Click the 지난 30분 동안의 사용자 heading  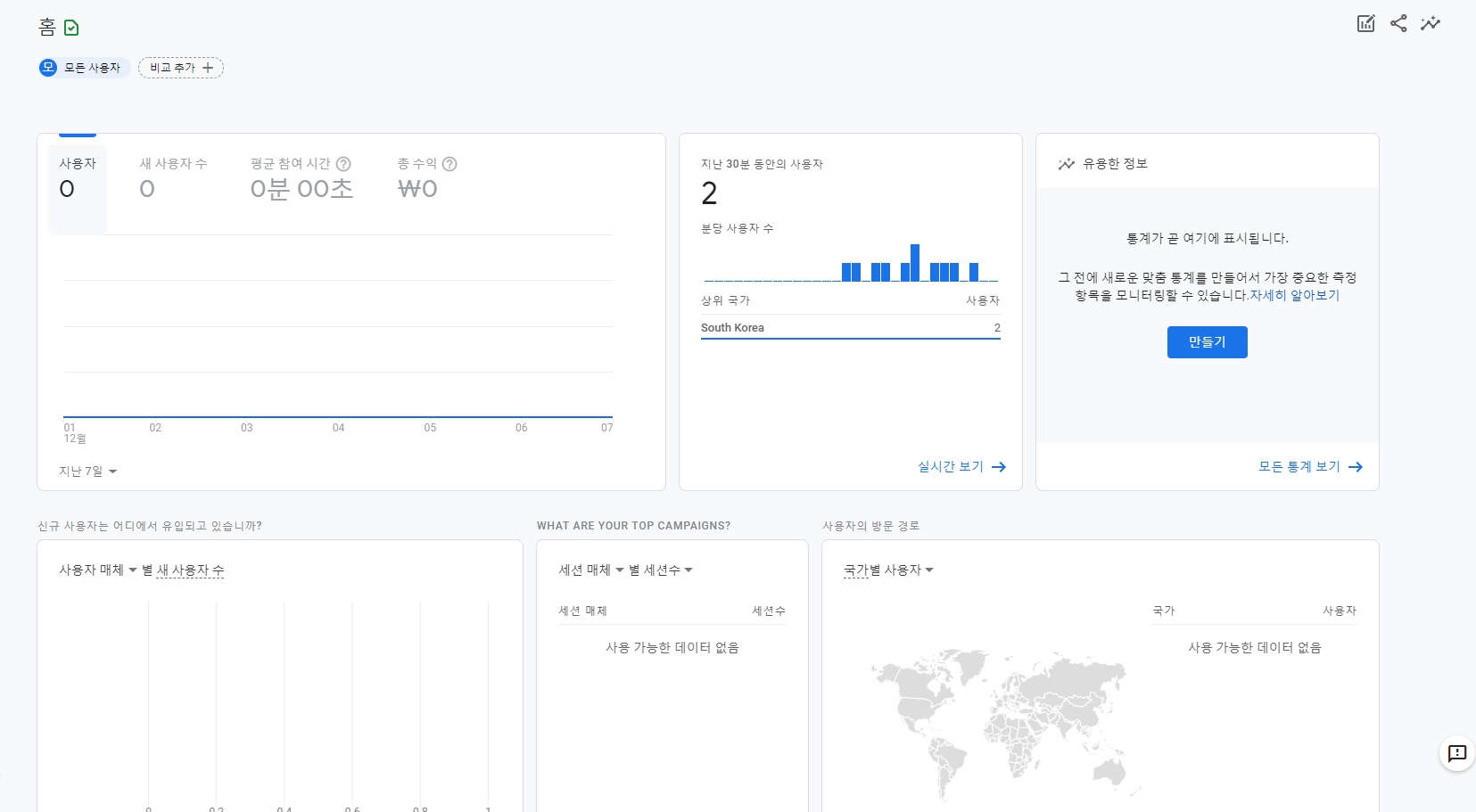762,164
